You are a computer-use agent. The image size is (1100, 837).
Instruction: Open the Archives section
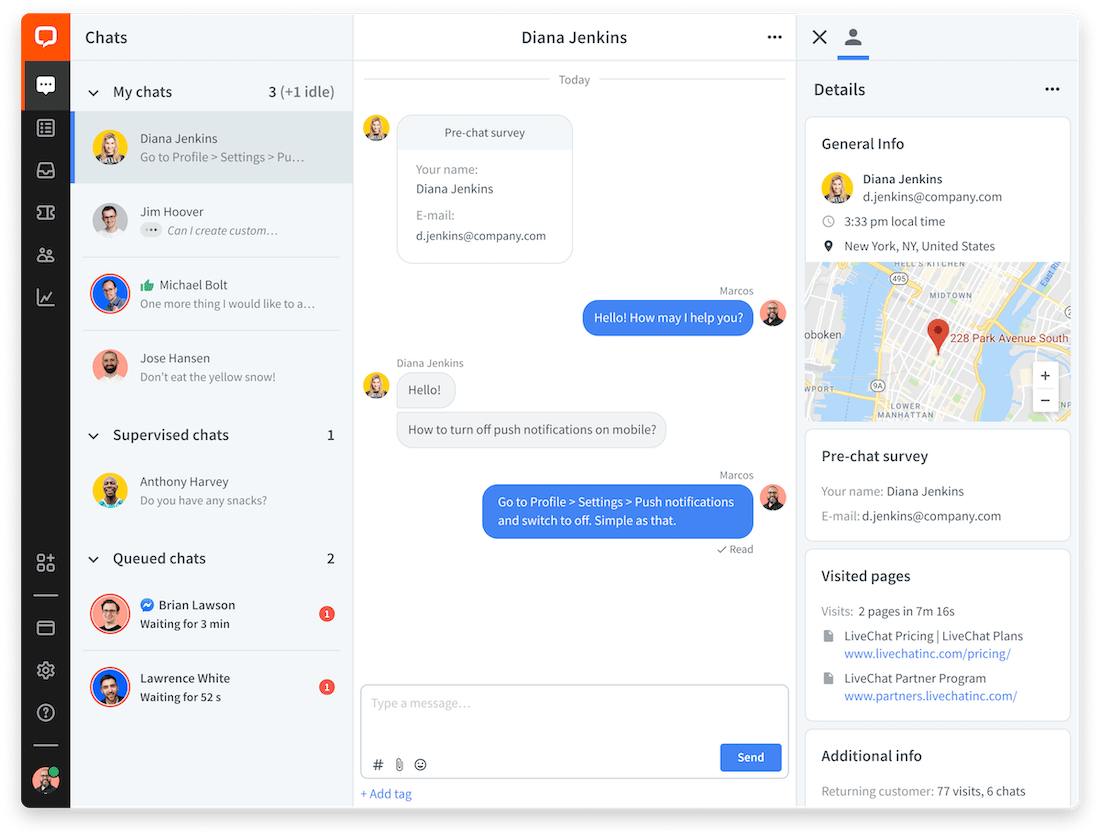click(45, 170)
